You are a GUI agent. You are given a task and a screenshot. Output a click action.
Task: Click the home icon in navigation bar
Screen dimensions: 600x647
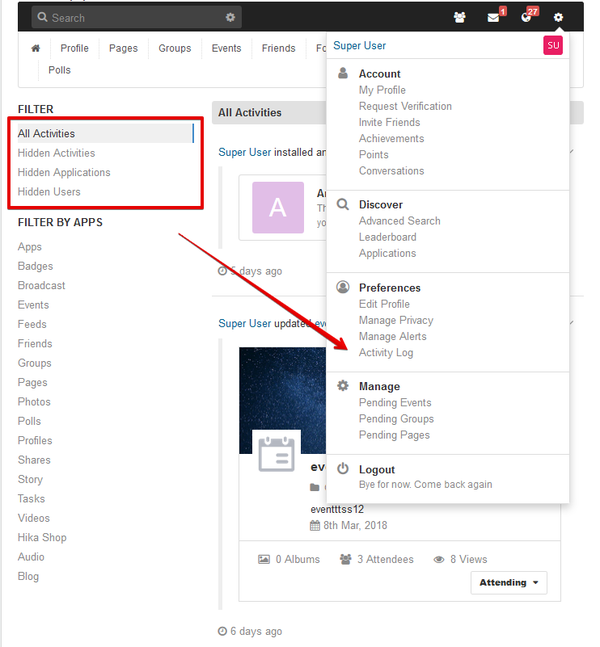[x=35, y=48]
